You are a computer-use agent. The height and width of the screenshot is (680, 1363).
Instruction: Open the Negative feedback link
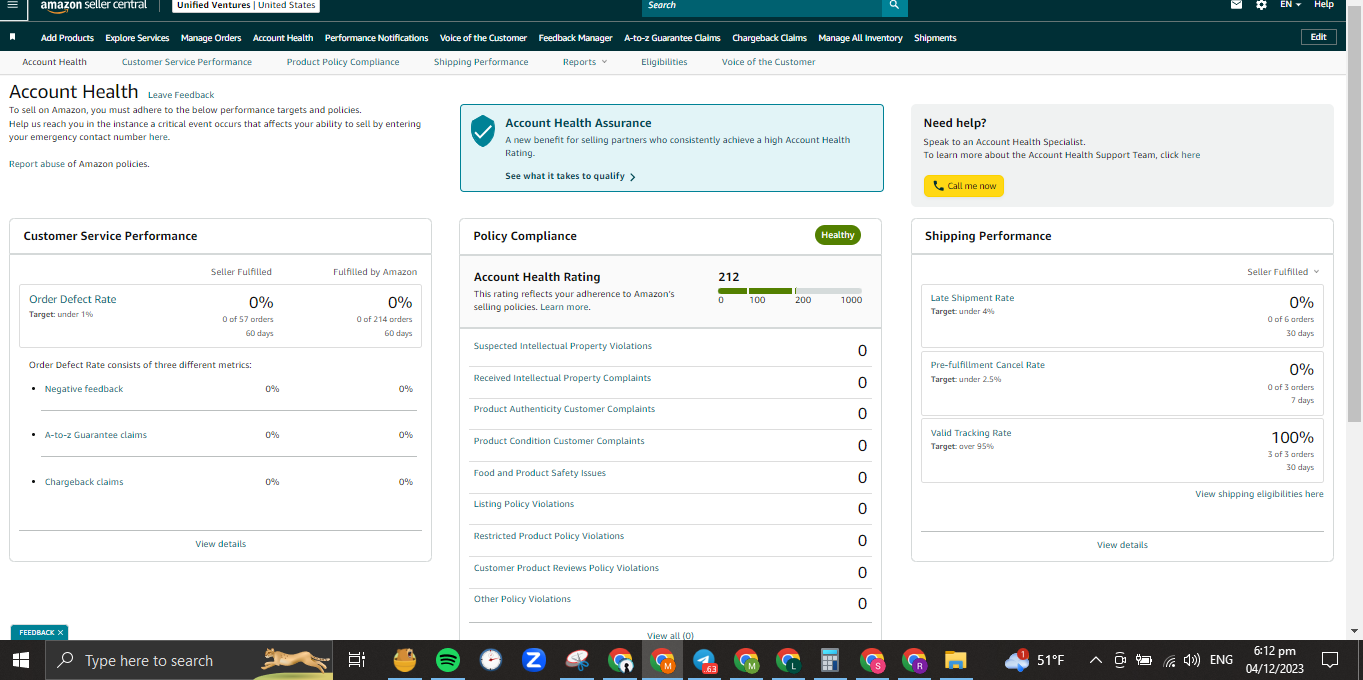84,389
